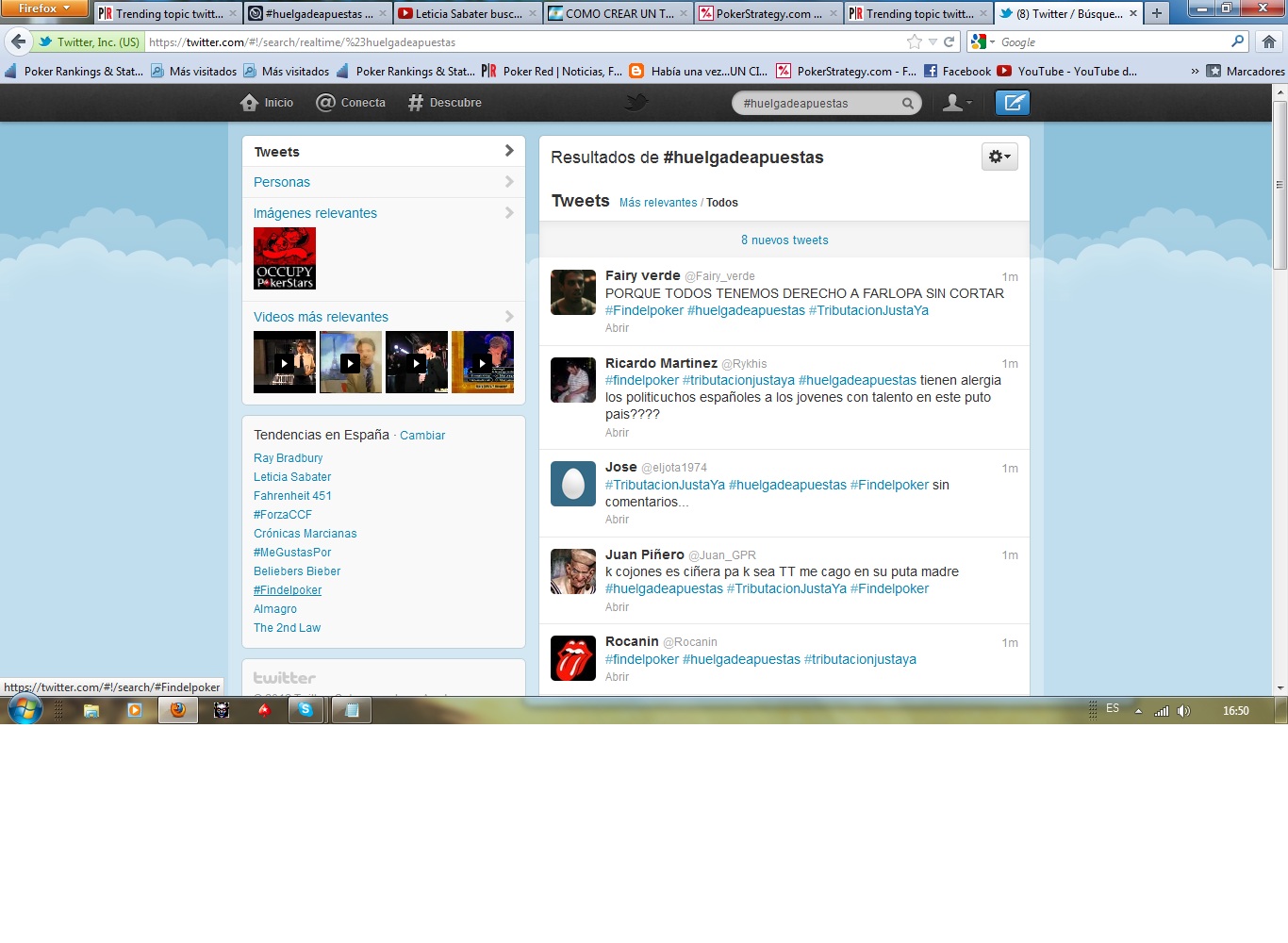Open Abrir under Fairy verde tweet
This screenshot has width=1288, height=943.
(617, 328)
